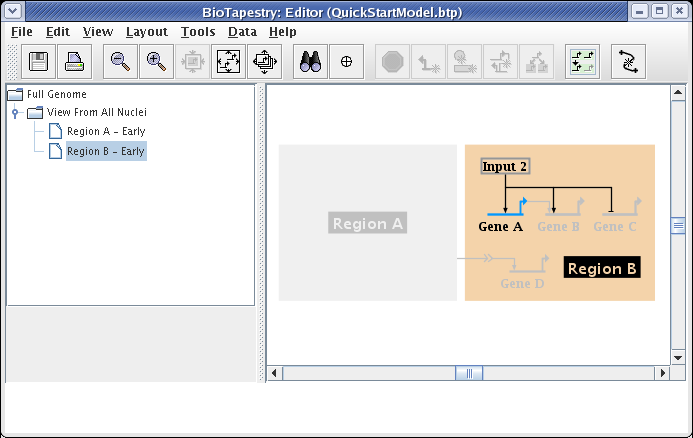Collapse the View From All Nuclei node
Image resolution: width=693 pixels, height=438 pixels.
[x=15, y=113]
